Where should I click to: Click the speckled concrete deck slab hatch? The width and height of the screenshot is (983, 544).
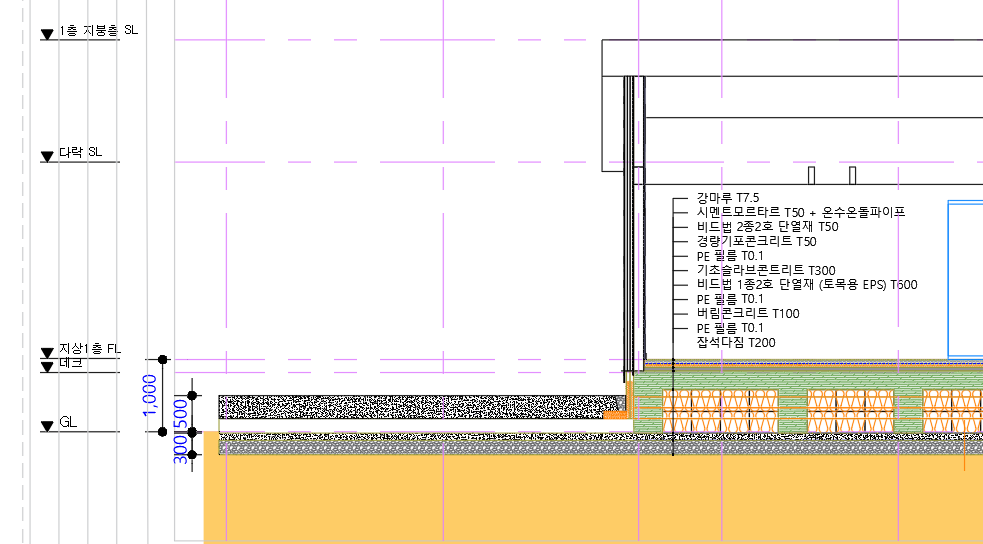400,406
